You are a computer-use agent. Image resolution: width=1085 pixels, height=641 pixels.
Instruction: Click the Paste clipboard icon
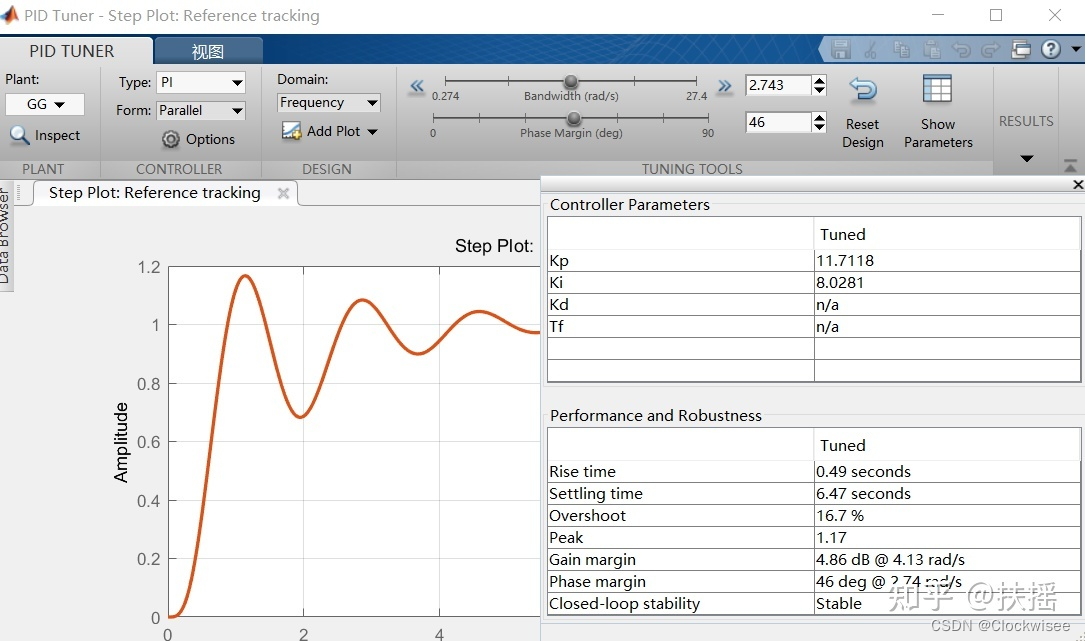[x=931, y=49]
